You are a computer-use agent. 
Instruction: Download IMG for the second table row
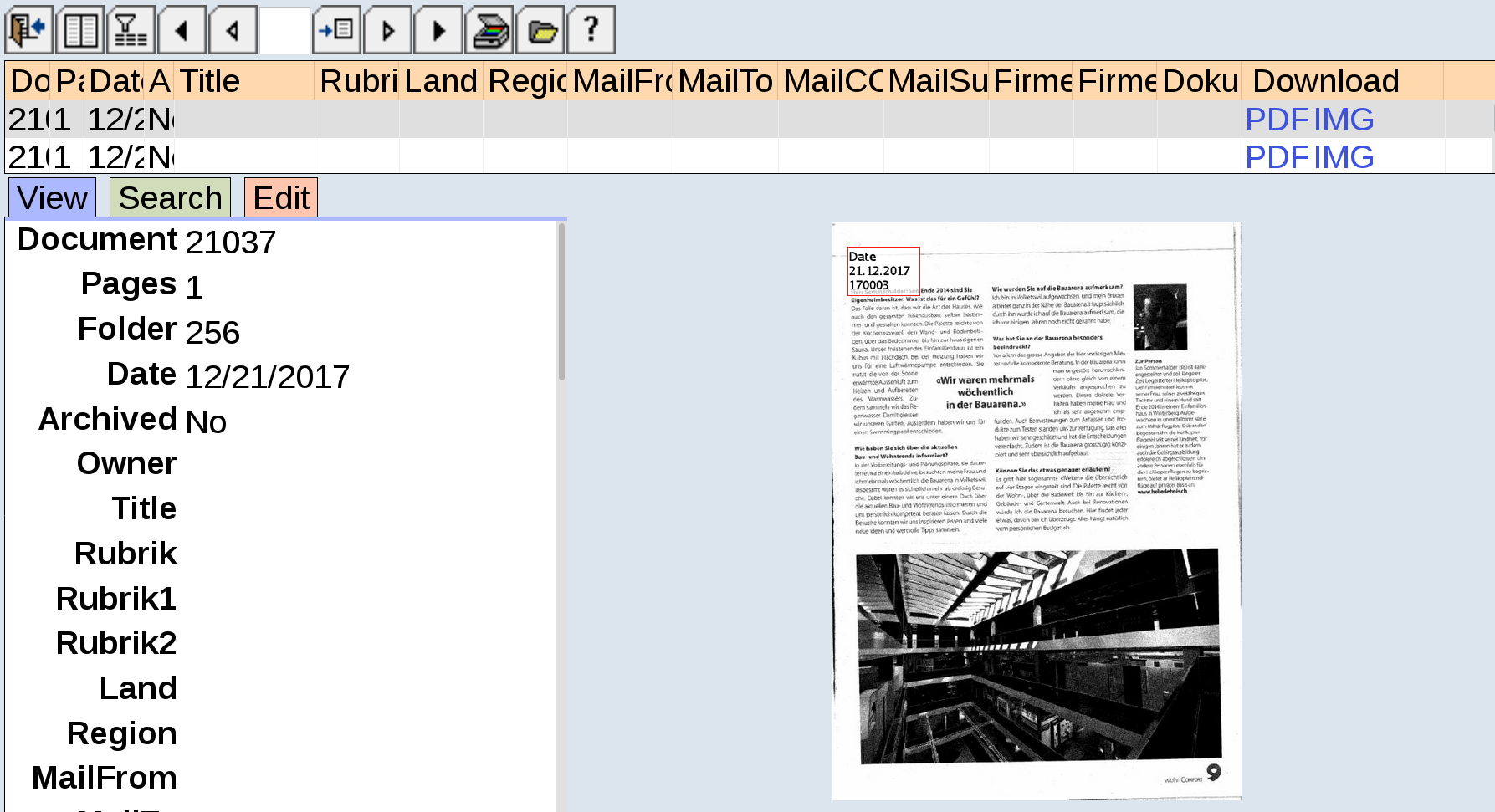[1344, 157]
